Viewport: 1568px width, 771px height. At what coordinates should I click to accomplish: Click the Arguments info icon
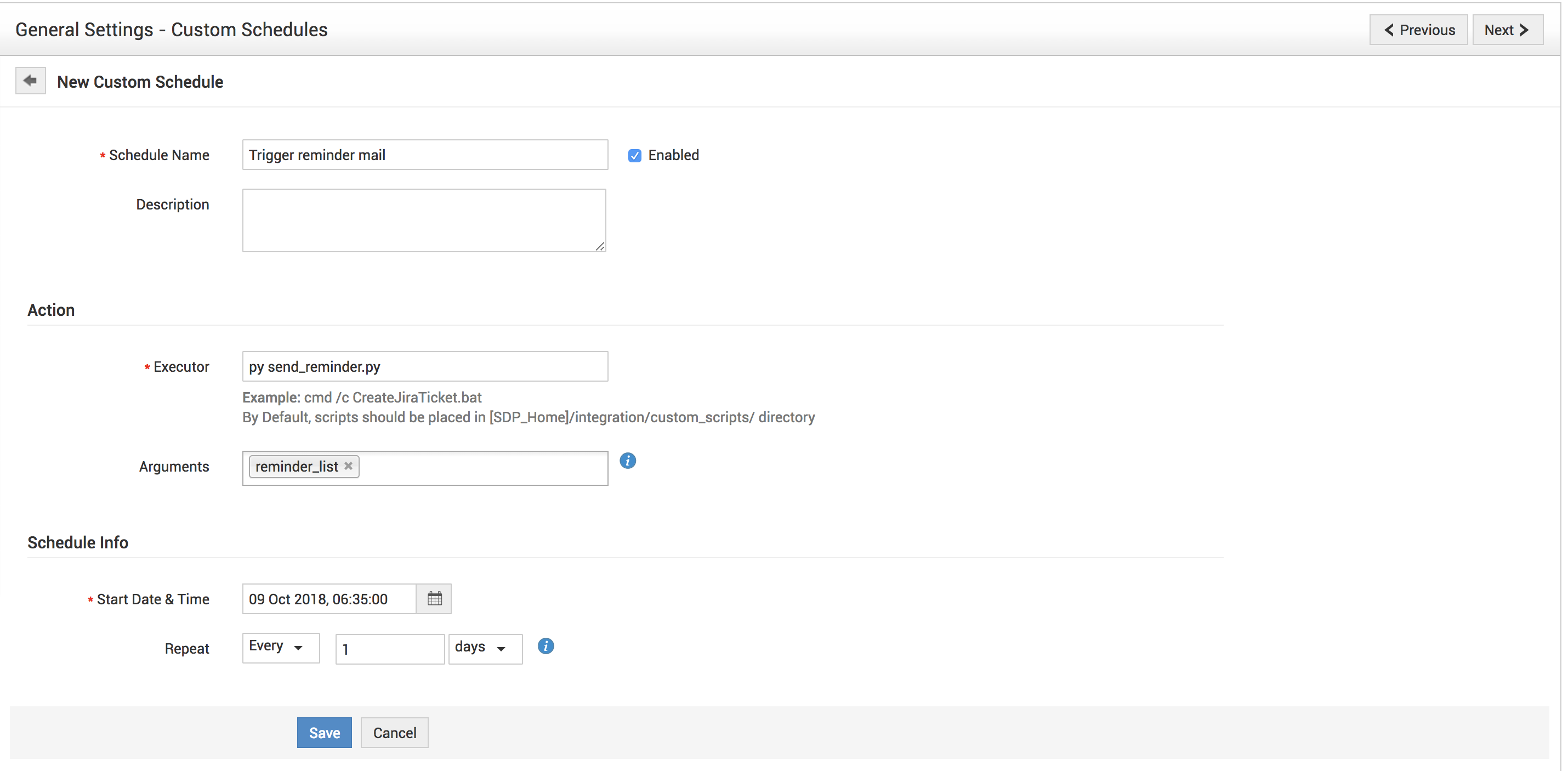tap(628, 461)
